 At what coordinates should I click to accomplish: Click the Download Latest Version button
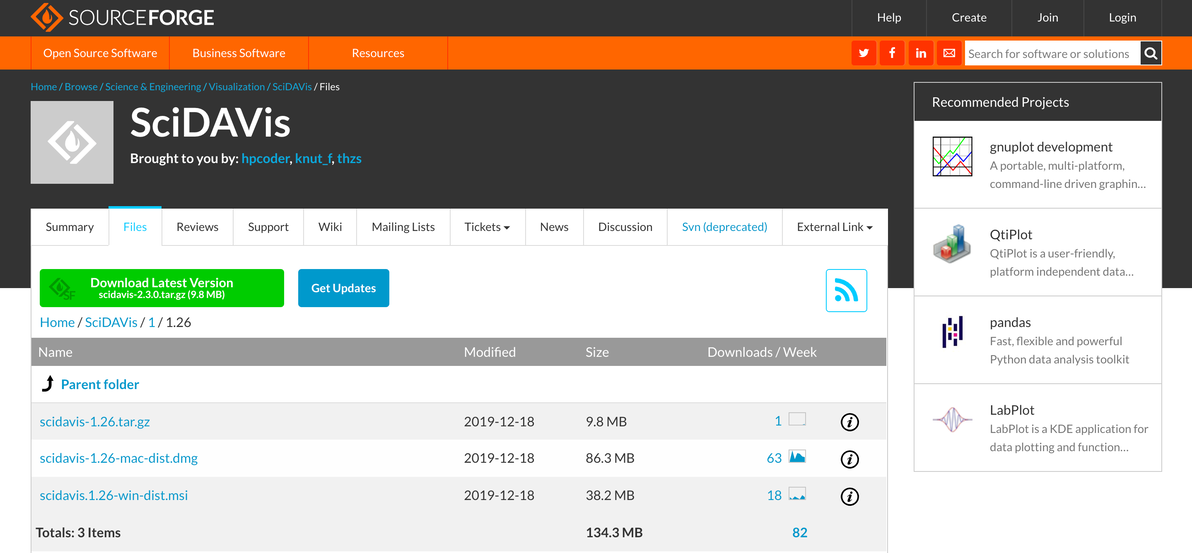pyautogui.click(x=162, y=288)
